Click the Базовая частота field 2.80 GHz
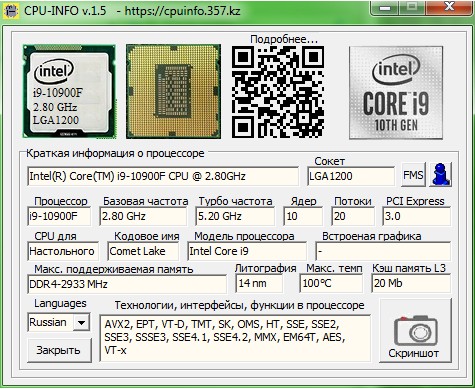 click(x=143, y=216)
